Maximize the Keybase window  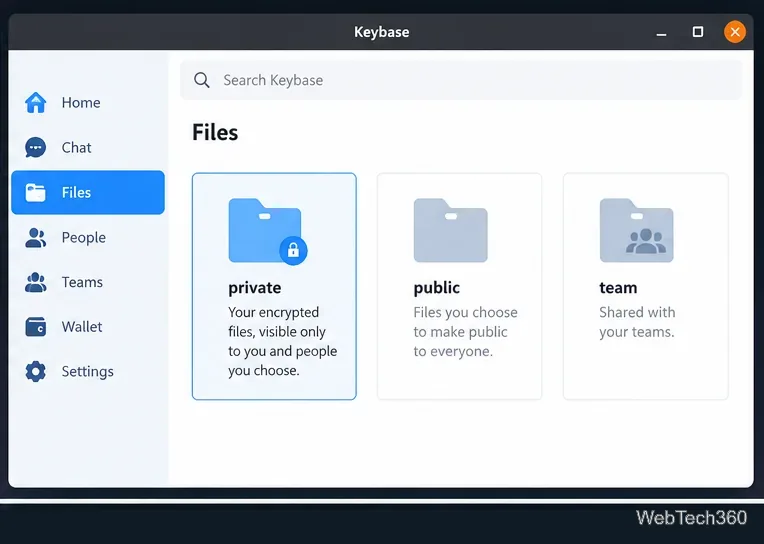point(698,32)
